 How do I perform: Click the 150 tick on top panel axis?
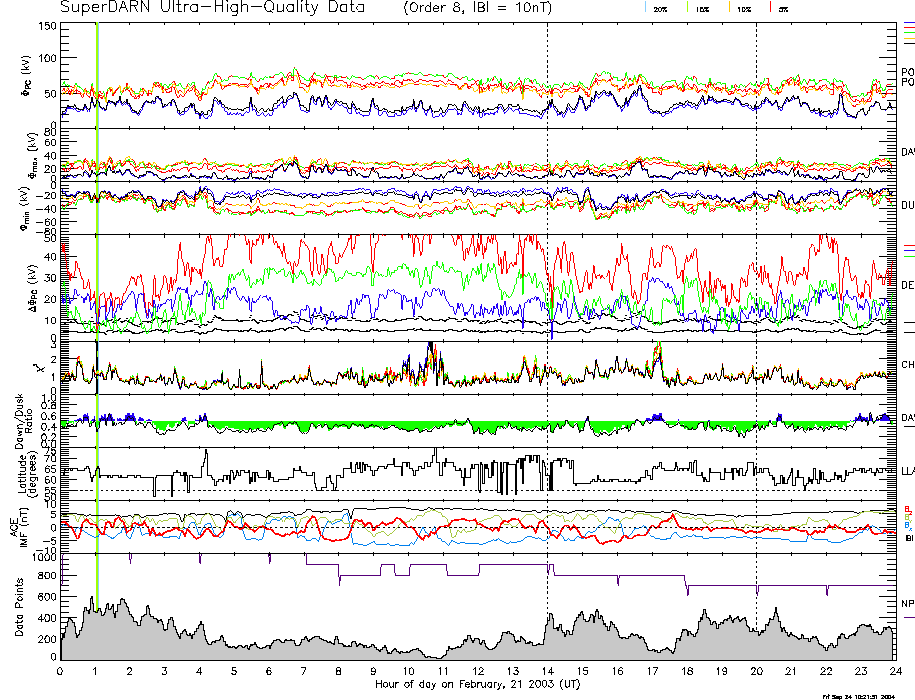[x=46, y=26]
